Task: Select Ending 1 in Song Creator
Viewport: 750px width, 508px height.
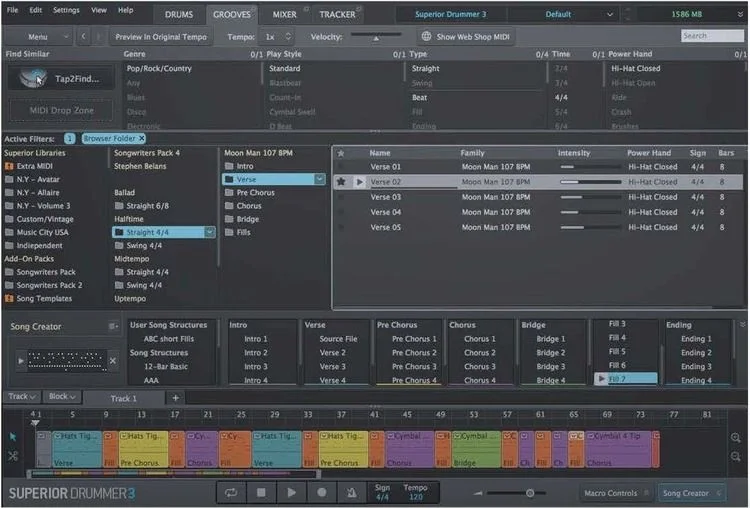Action: pyautogui.click(x=696, y=339)
